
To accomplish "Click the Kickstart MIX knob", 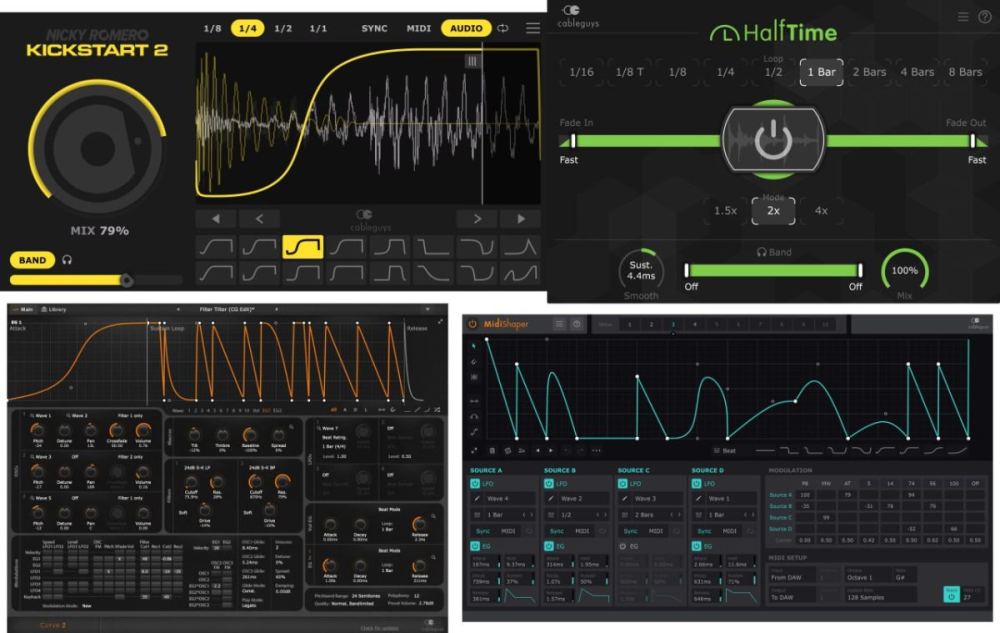I will coord(97,147).
